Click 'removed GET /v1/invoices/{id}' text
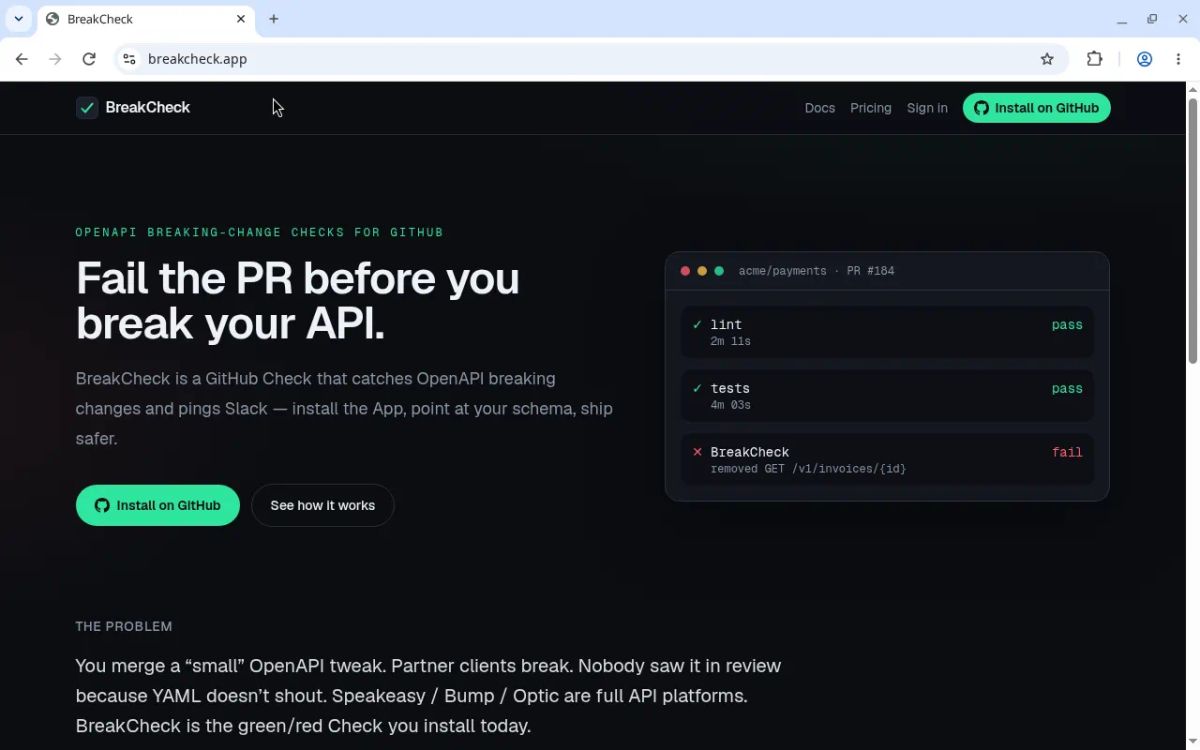 click(x=808, y=469)
